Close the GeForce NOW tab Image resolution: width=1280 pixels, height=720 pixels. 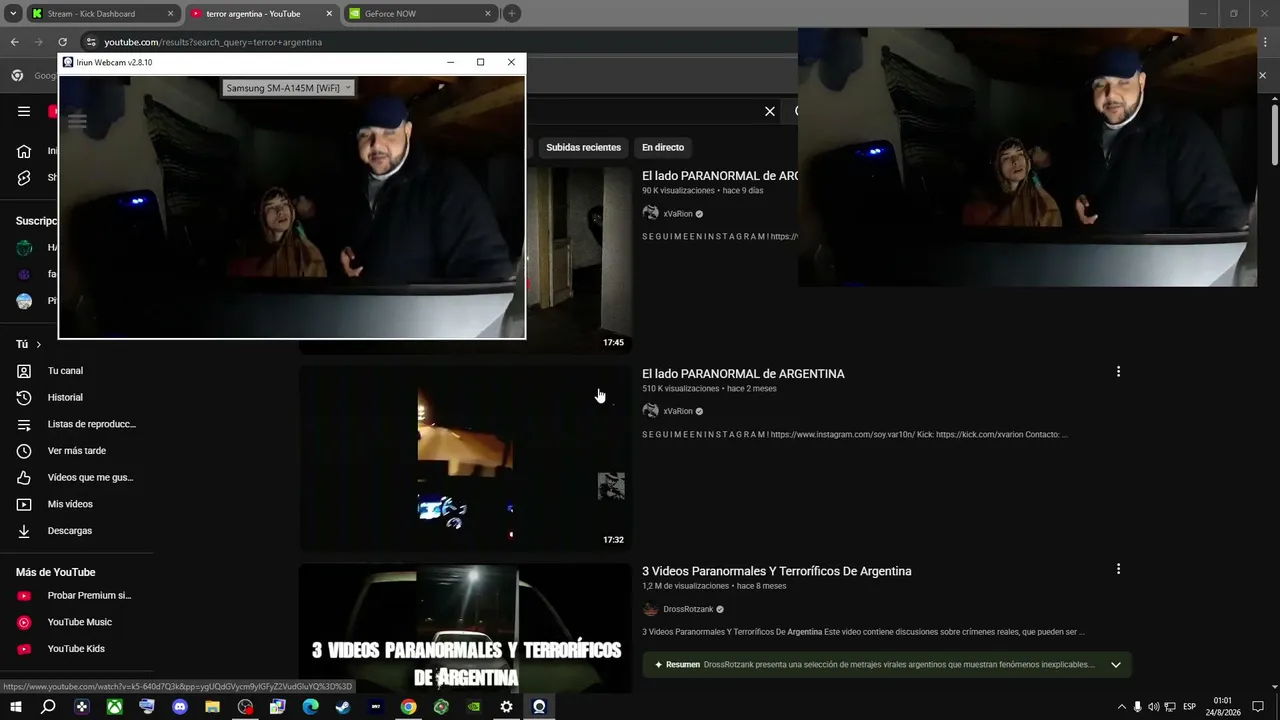(x=488, y=14)
